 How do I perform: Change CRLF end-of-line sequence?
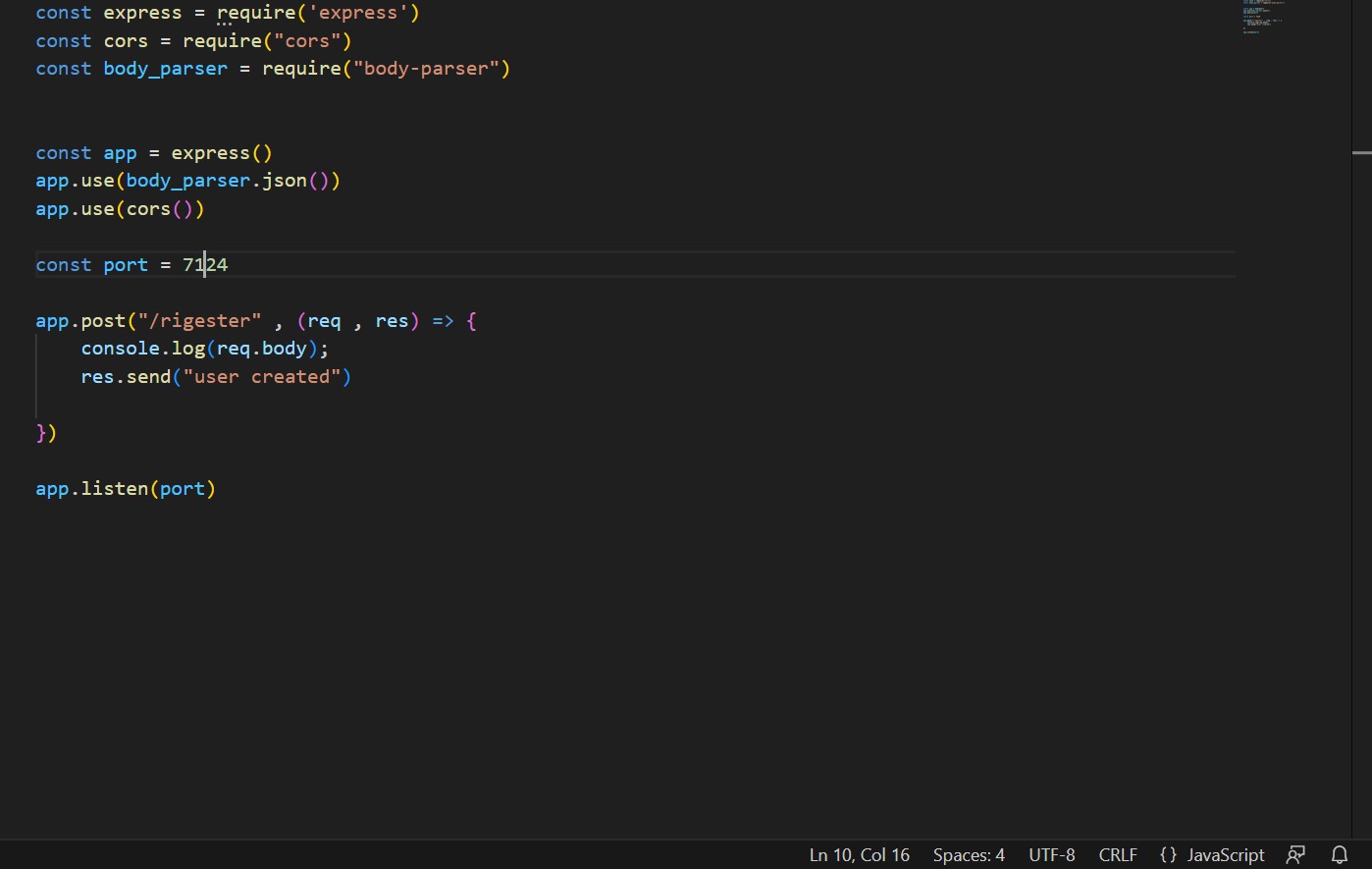1118,855
